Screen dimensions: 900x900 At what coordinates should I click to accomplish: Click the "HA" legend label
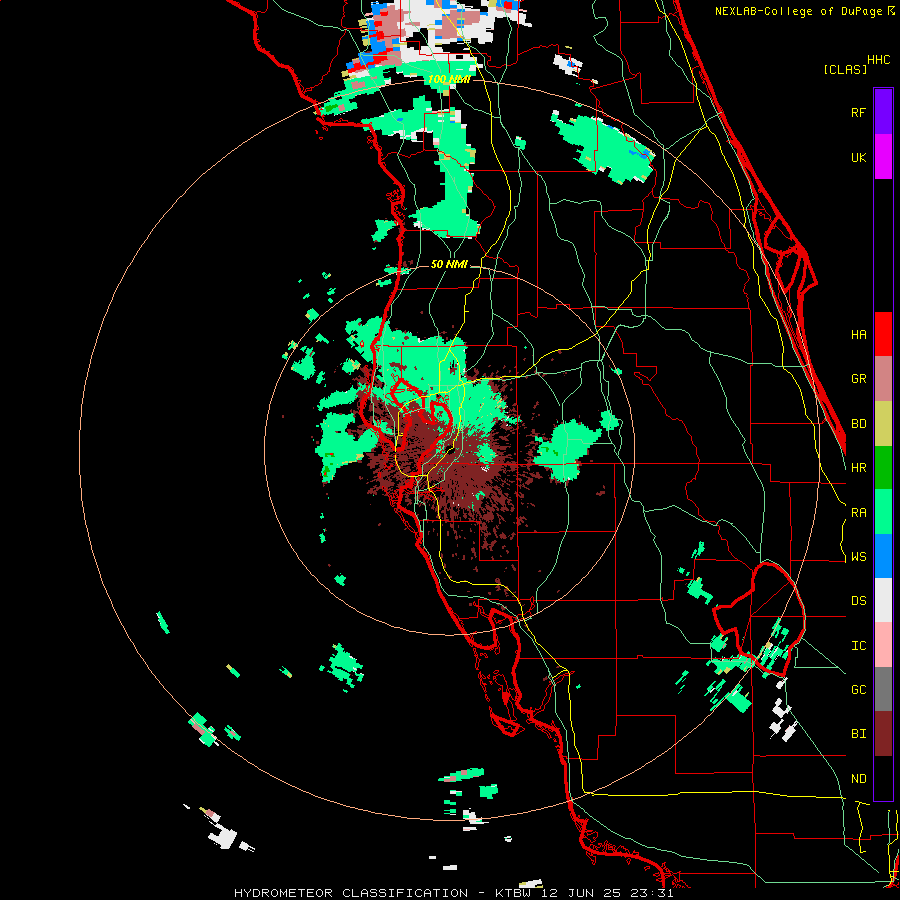coord(858,334)
